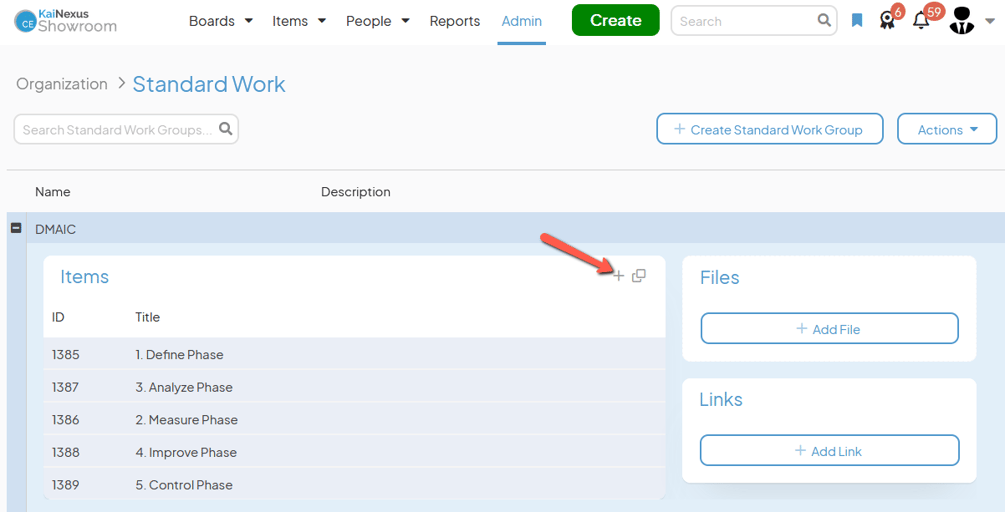Open the Items dropdown menu in navbar
Viewport: 1005px width, 512px height.
pos(299,21)
